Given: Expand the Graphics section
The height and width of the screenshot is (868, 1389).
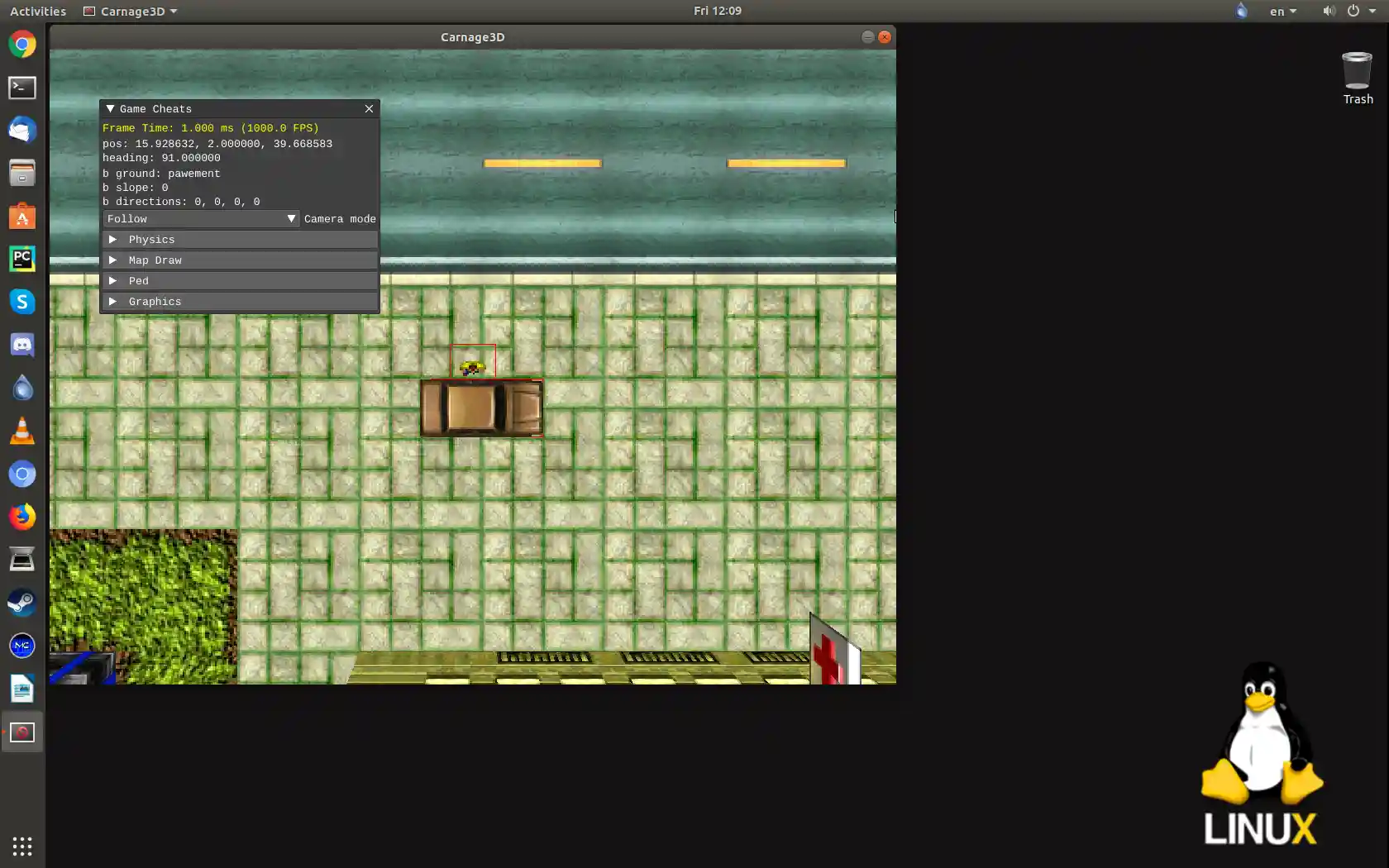Looking at the screenshot, I should [154, 301].
